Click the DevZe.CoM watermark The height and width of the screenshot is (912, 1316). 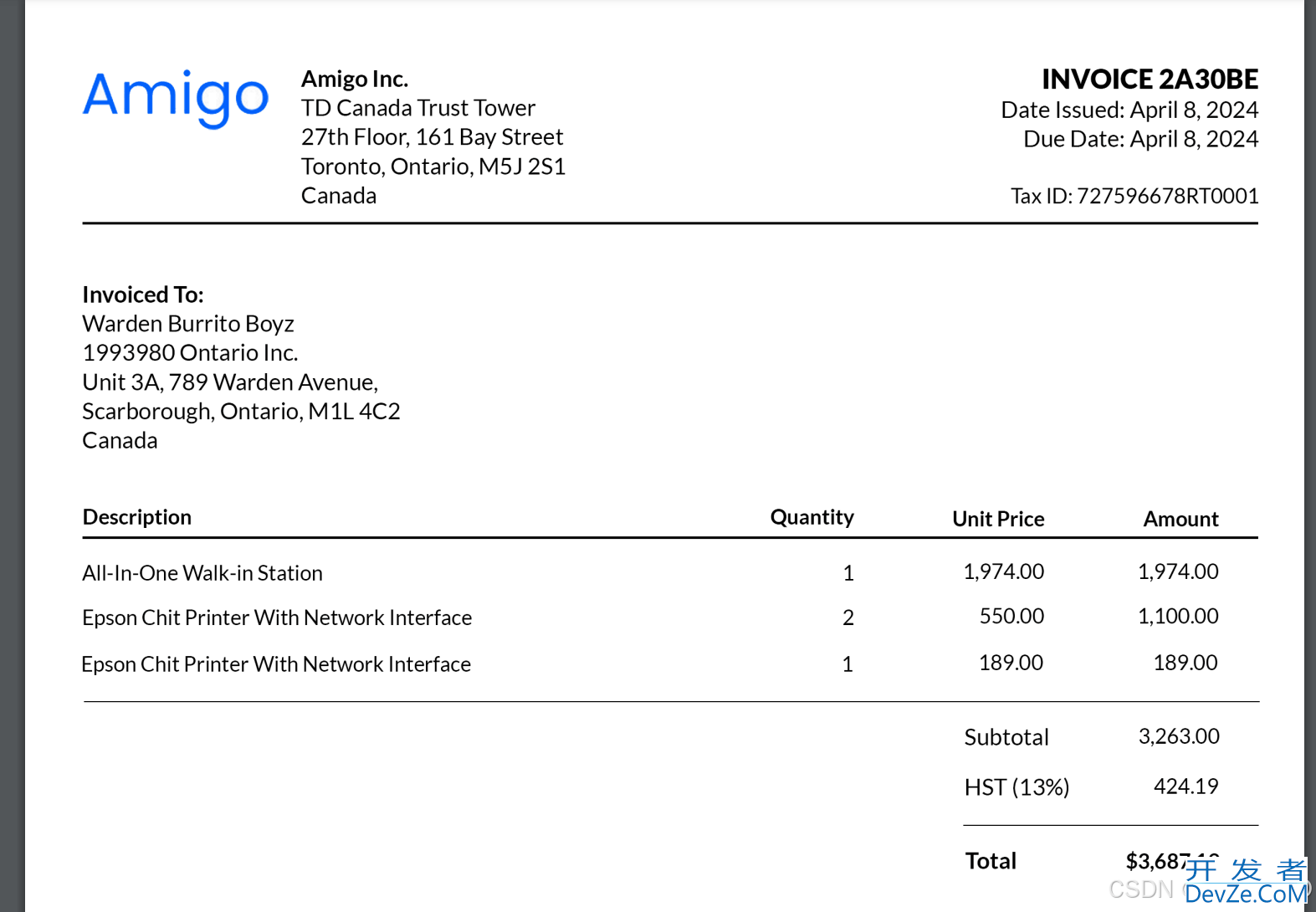[1247, 894]
